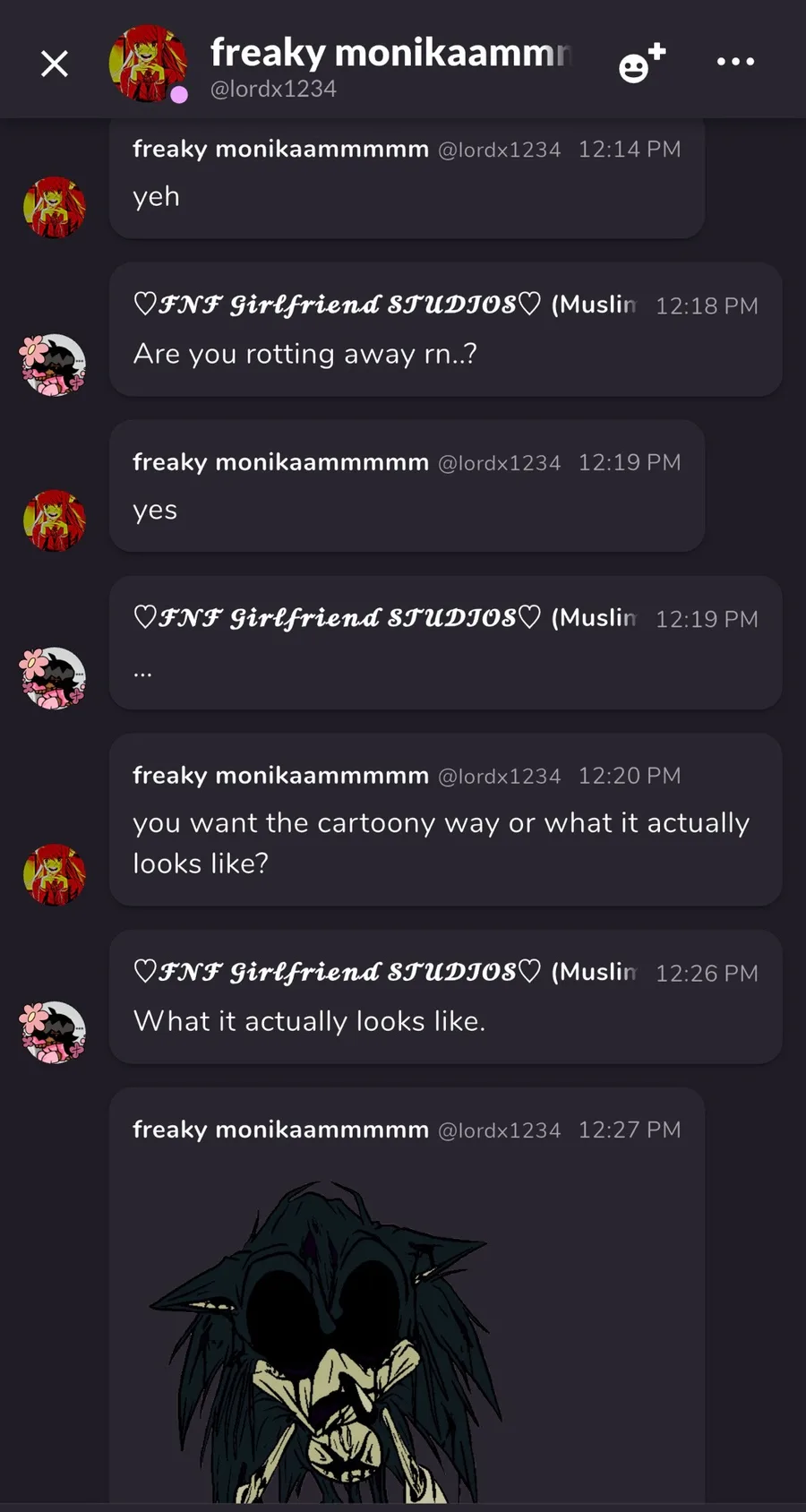
Task: Tap the flower avatar beside 'What it actually looks like.'
Action: click(x=53, y=1032)
